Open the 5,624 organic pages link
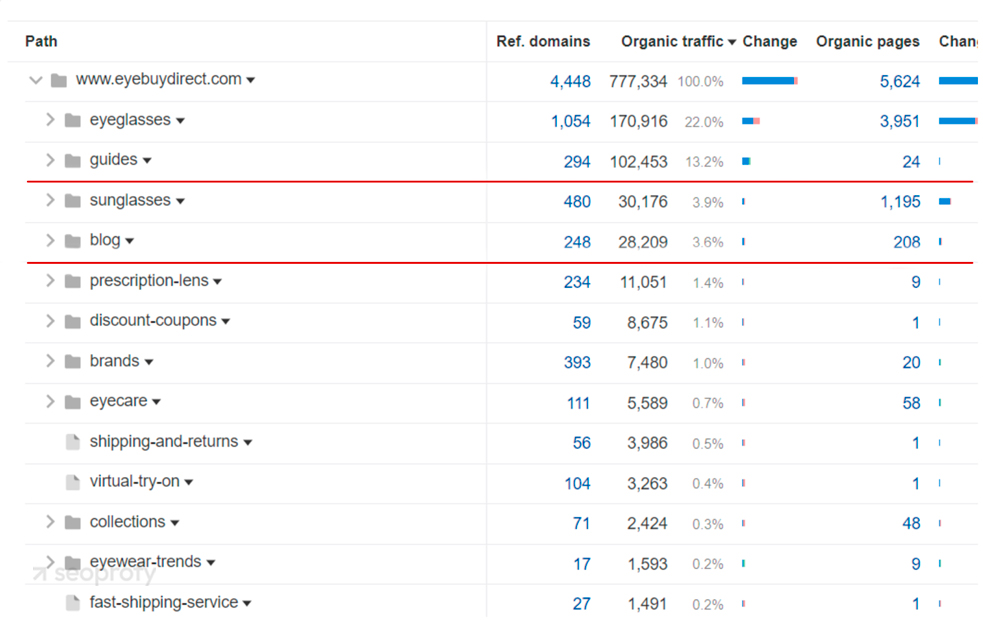The height and width of the screenshot is (620, 983). pos(900,81)
